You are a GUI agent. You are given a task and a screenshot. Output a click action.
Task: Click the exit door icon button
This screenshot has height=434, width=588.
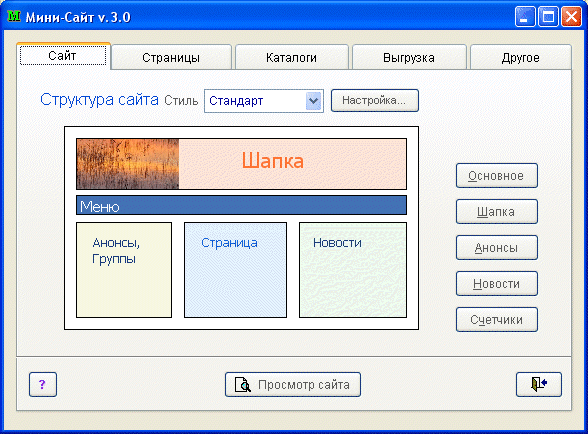(538, 384)
